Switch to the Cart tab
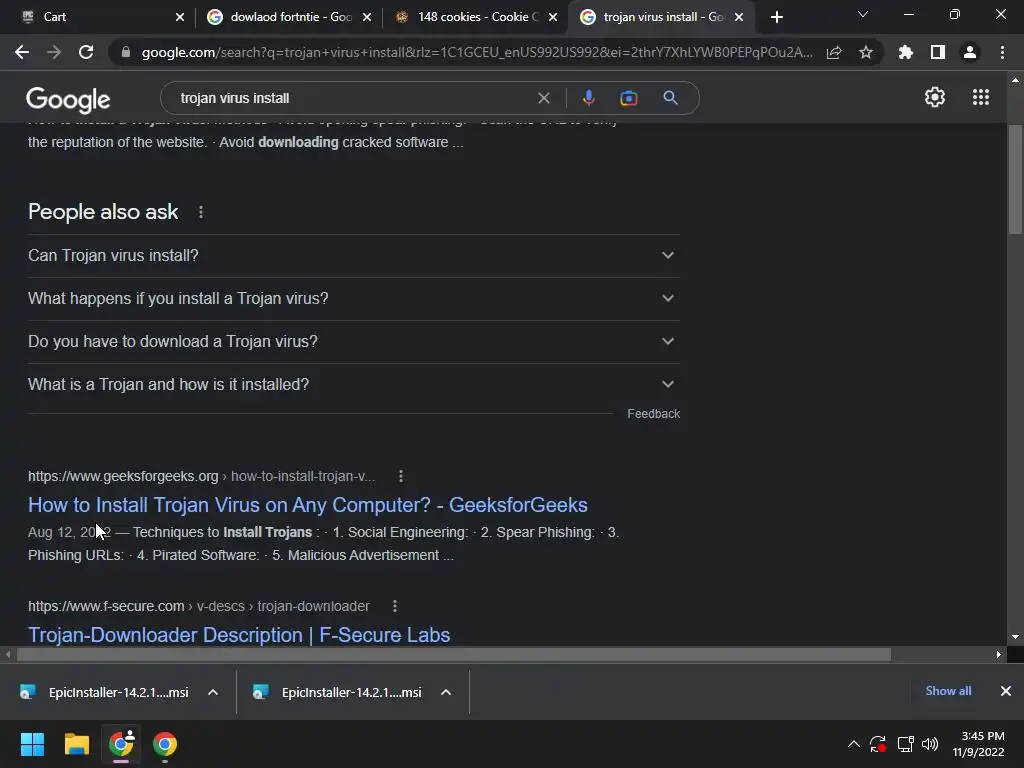The width and height of the screenshot is (1024, 768). click(x=98, y=17)
